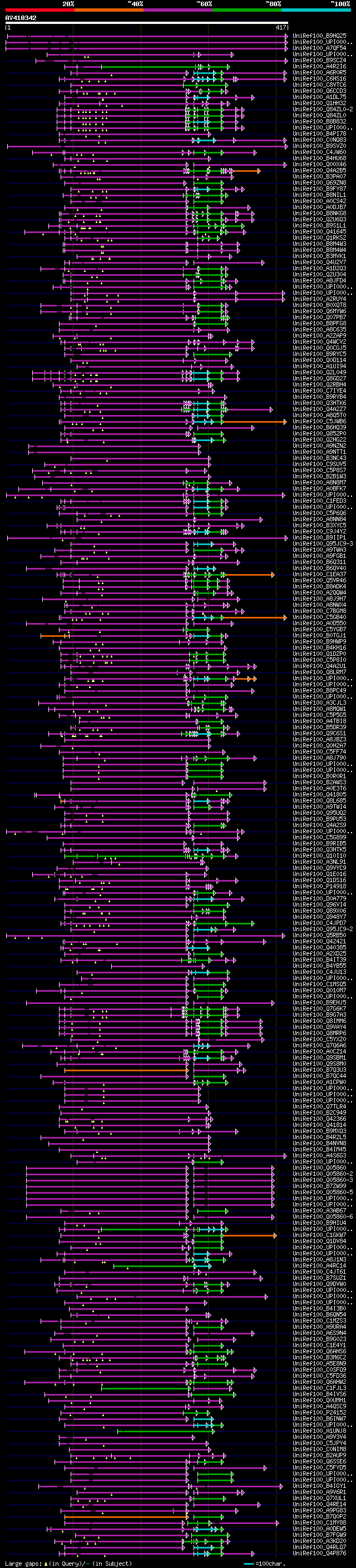The width and height of the screenshot is (356, 1568).
Task: Open hit UniRef100_A4R2I6
Action: coord(319,66)
